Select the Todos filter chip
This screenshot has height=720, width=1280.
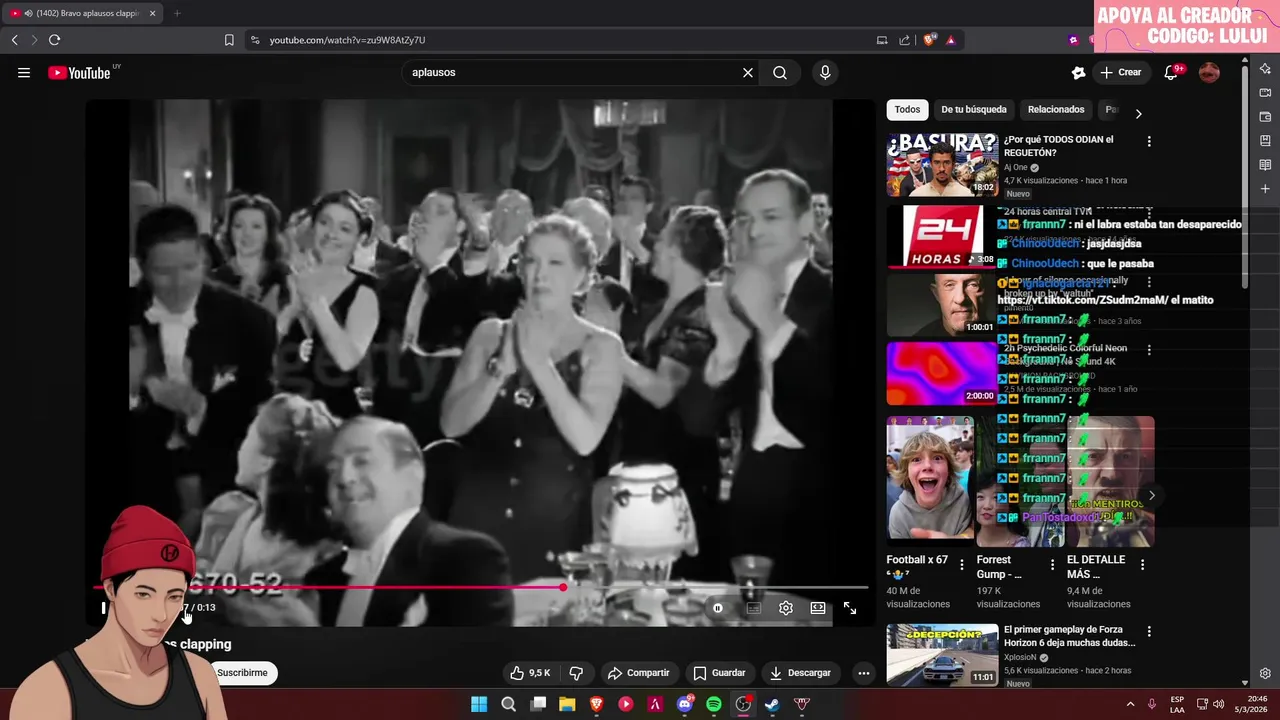[907, 110]
